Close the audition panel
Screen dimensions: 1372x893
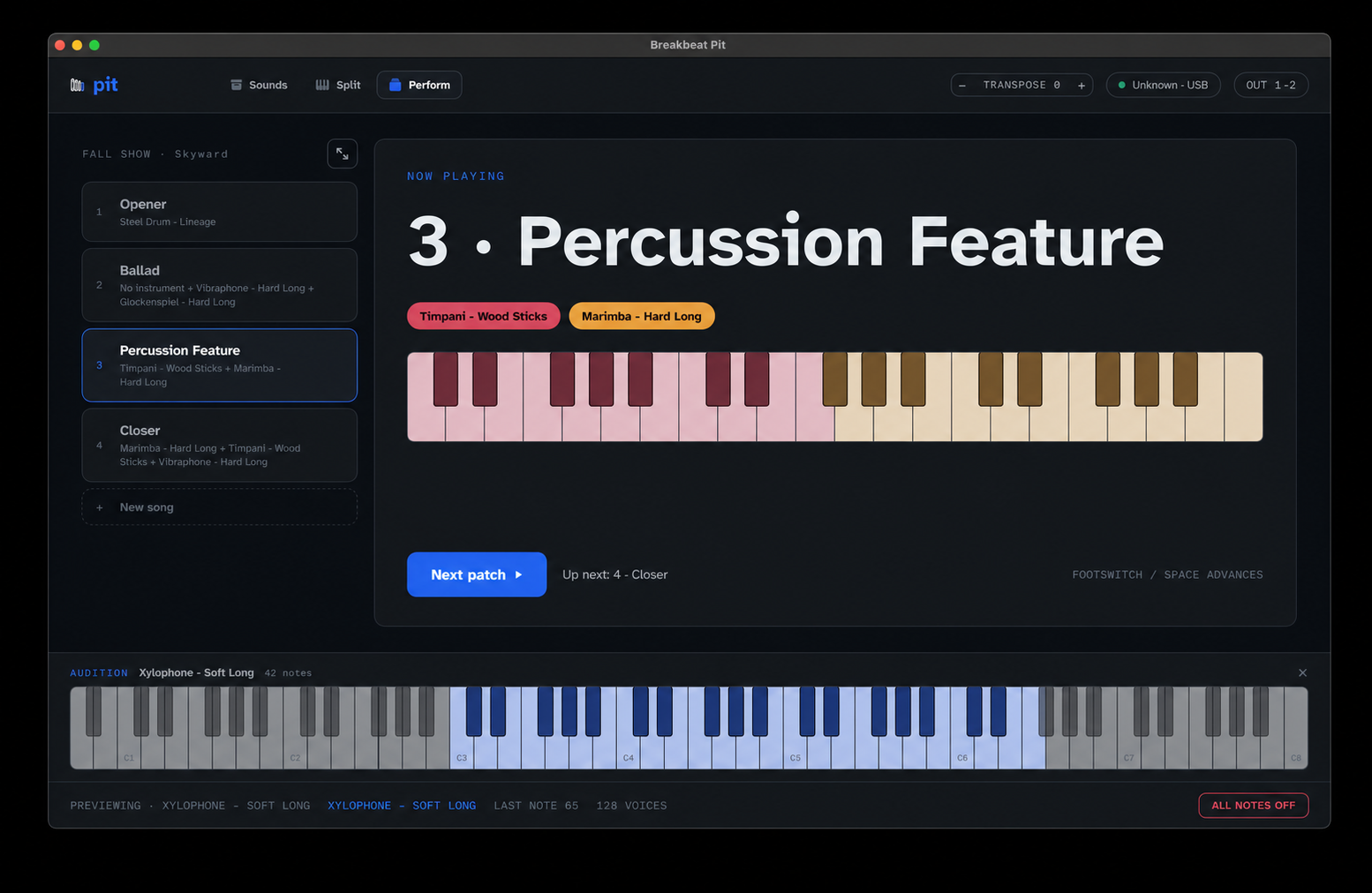pos(1302,672)
